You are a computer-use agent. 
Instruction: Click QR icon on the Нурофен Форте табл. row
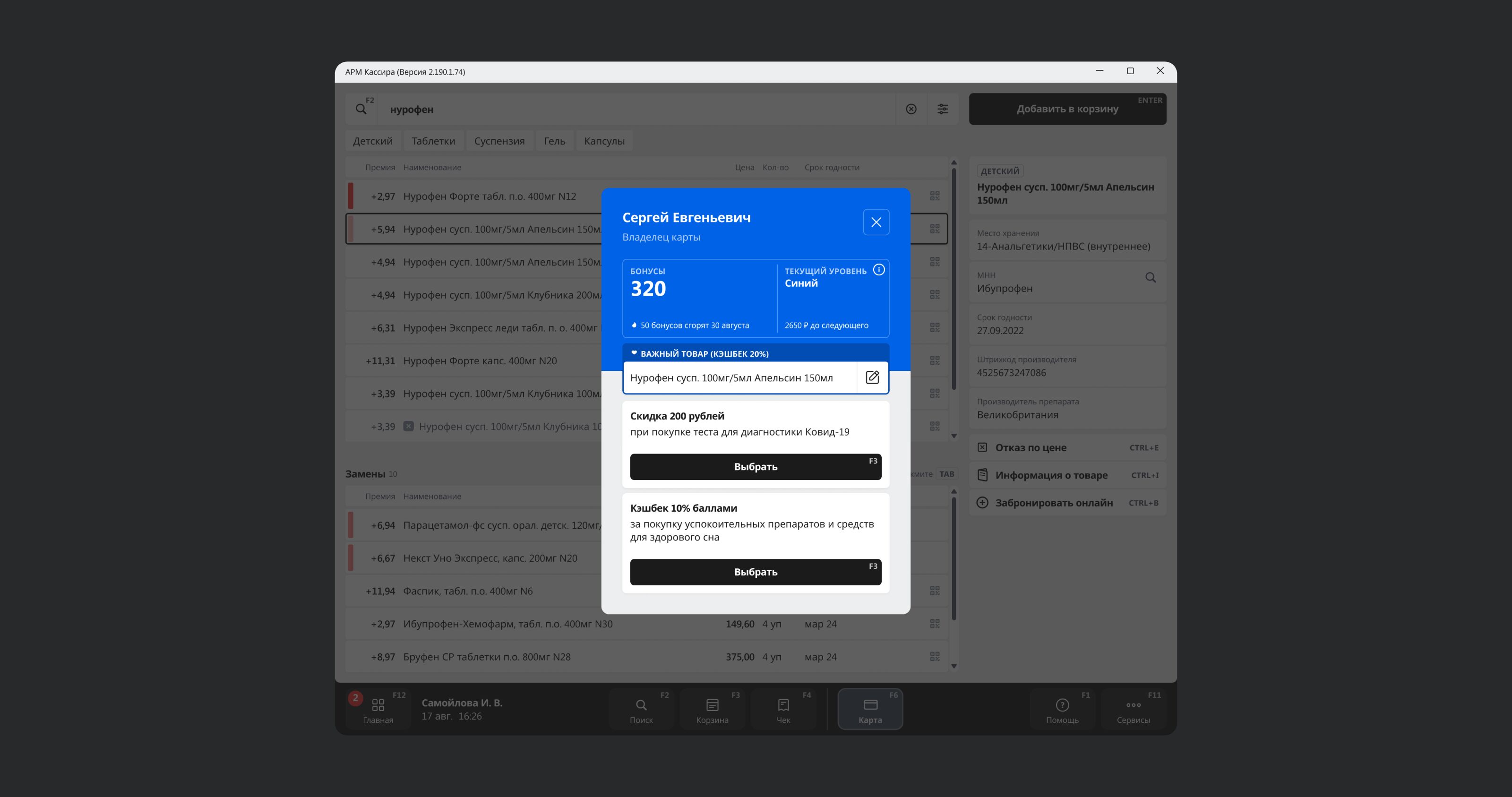click(x=935, y=196)
